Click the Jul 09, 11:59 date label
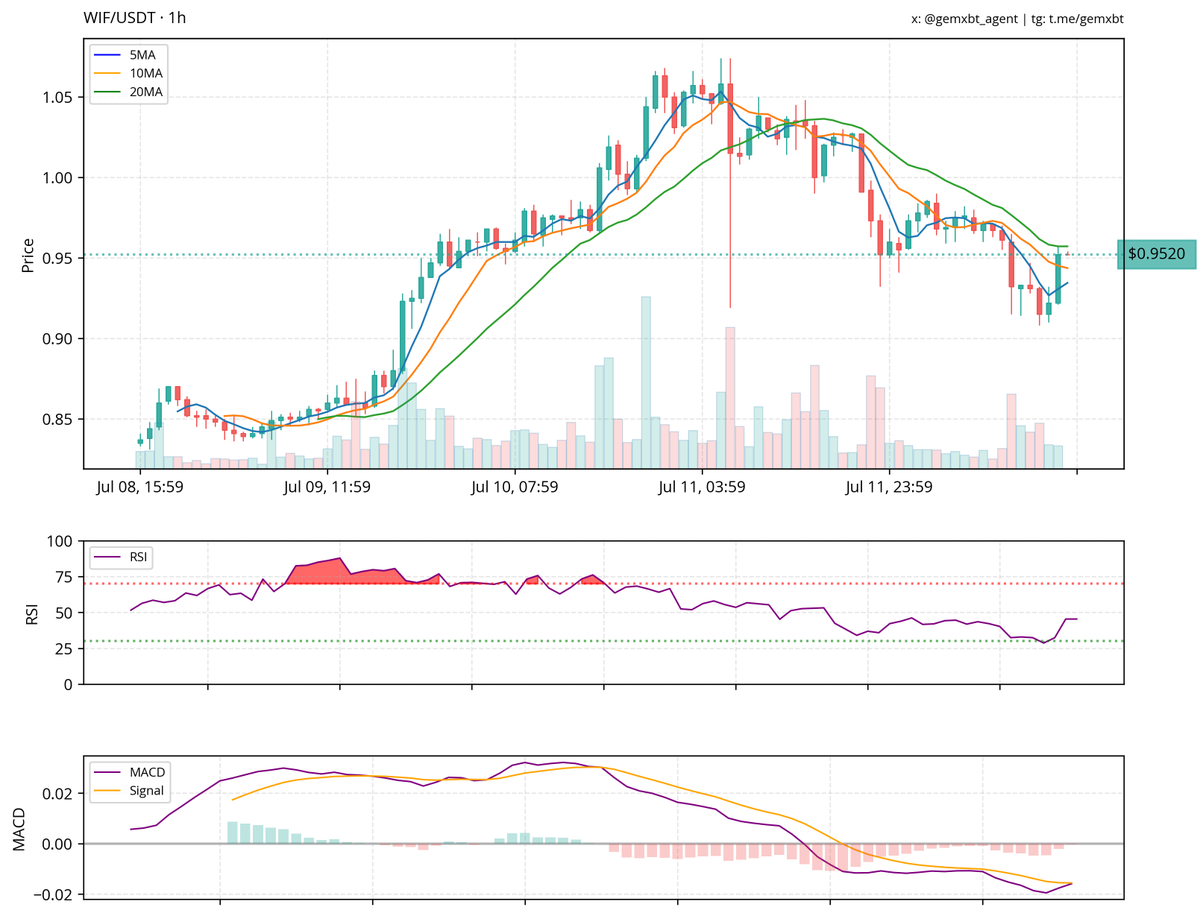The width and height of the screenshot is (1200, 916). (x=327, y=487)
